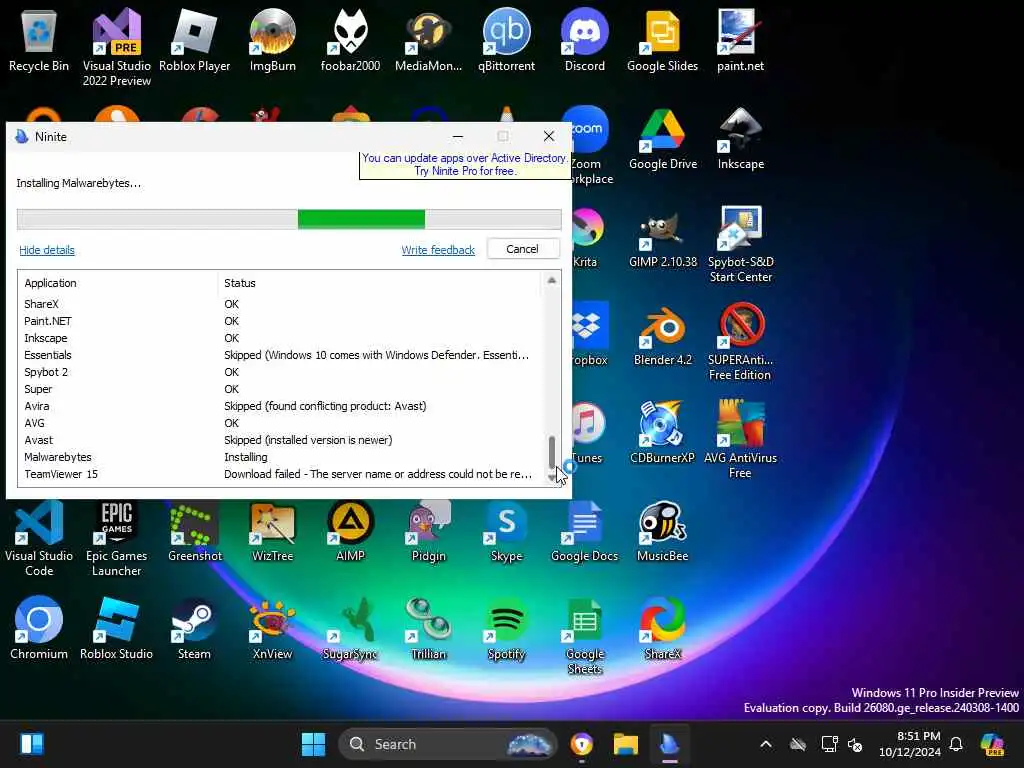Click the installation progress bar
This screenshot has width=1024, height=768.
[289, 219]
